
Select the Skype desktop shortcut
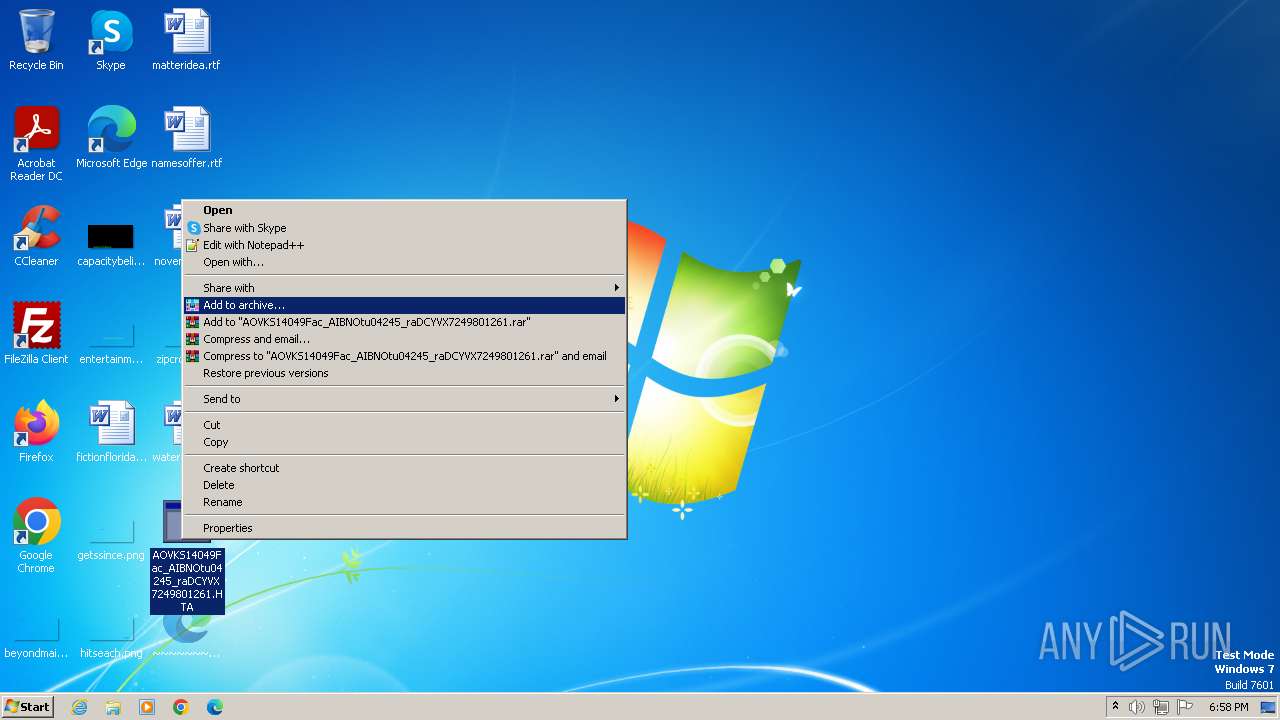111,41
